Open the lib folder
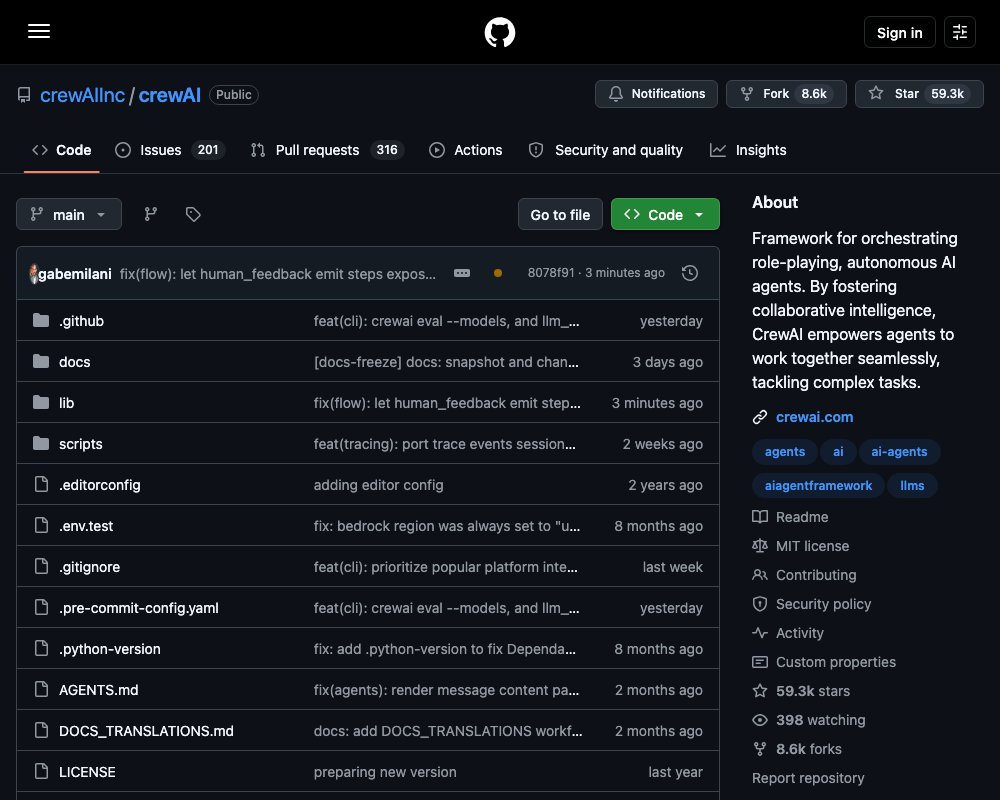The height and width of the screenshot is (800, 1000). point(66,403)
